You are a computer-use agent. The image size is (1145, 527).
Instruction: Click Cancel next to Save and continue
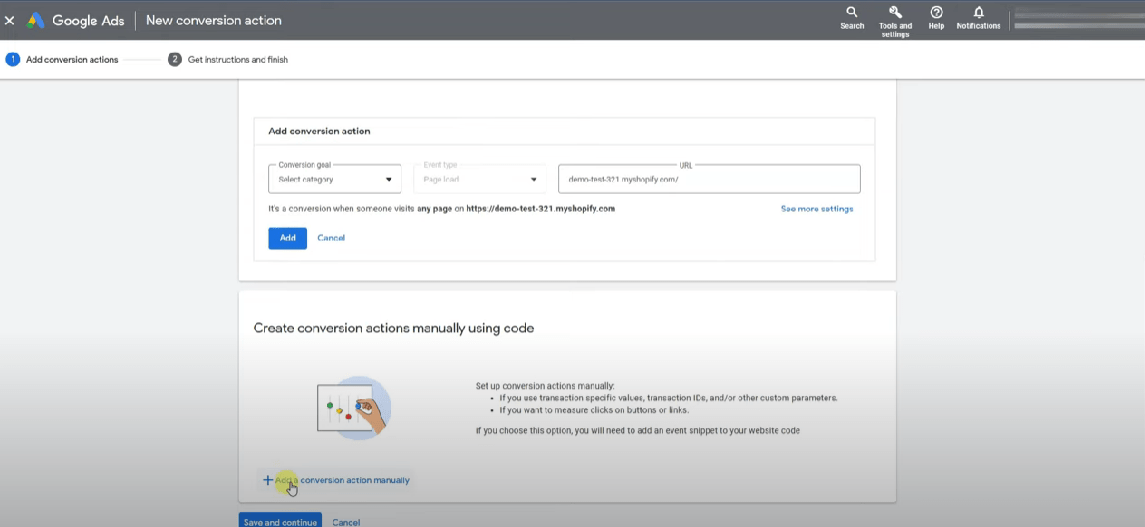pyautogui.click(x=346, y=521)
